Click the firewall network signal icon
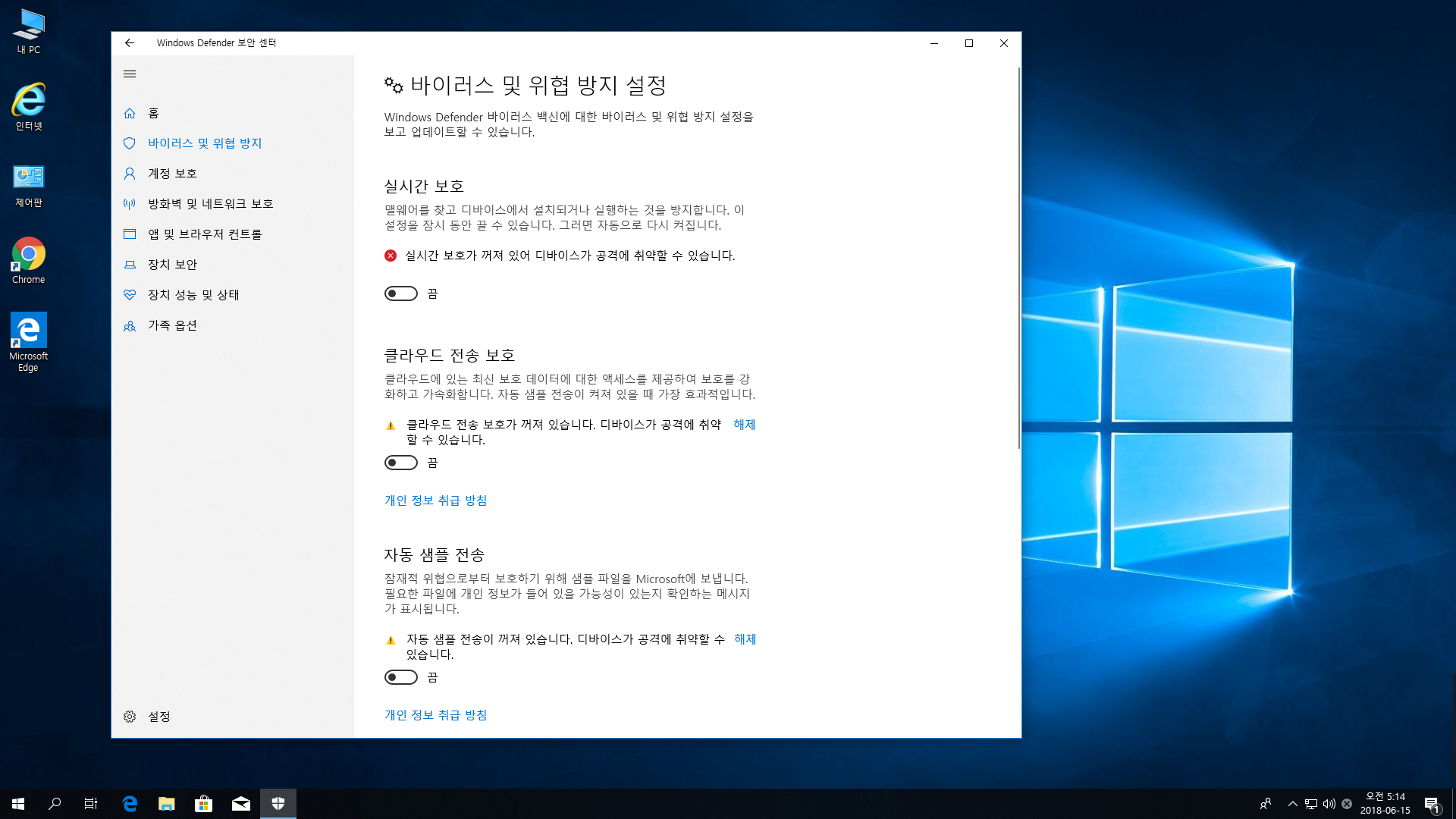The width and height of the screenshot is (1456, 819). (x=130, y=204)
